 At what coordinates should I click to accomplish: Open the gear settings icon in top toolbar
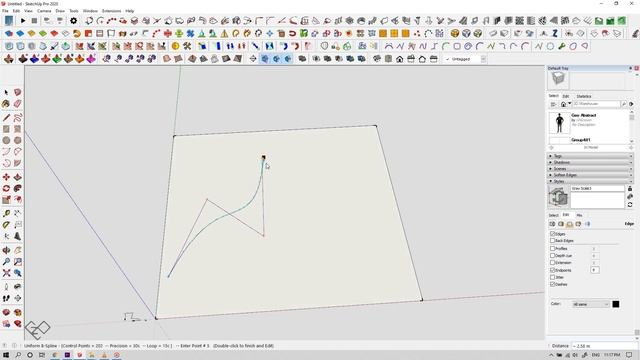click(x=73, y=20)
